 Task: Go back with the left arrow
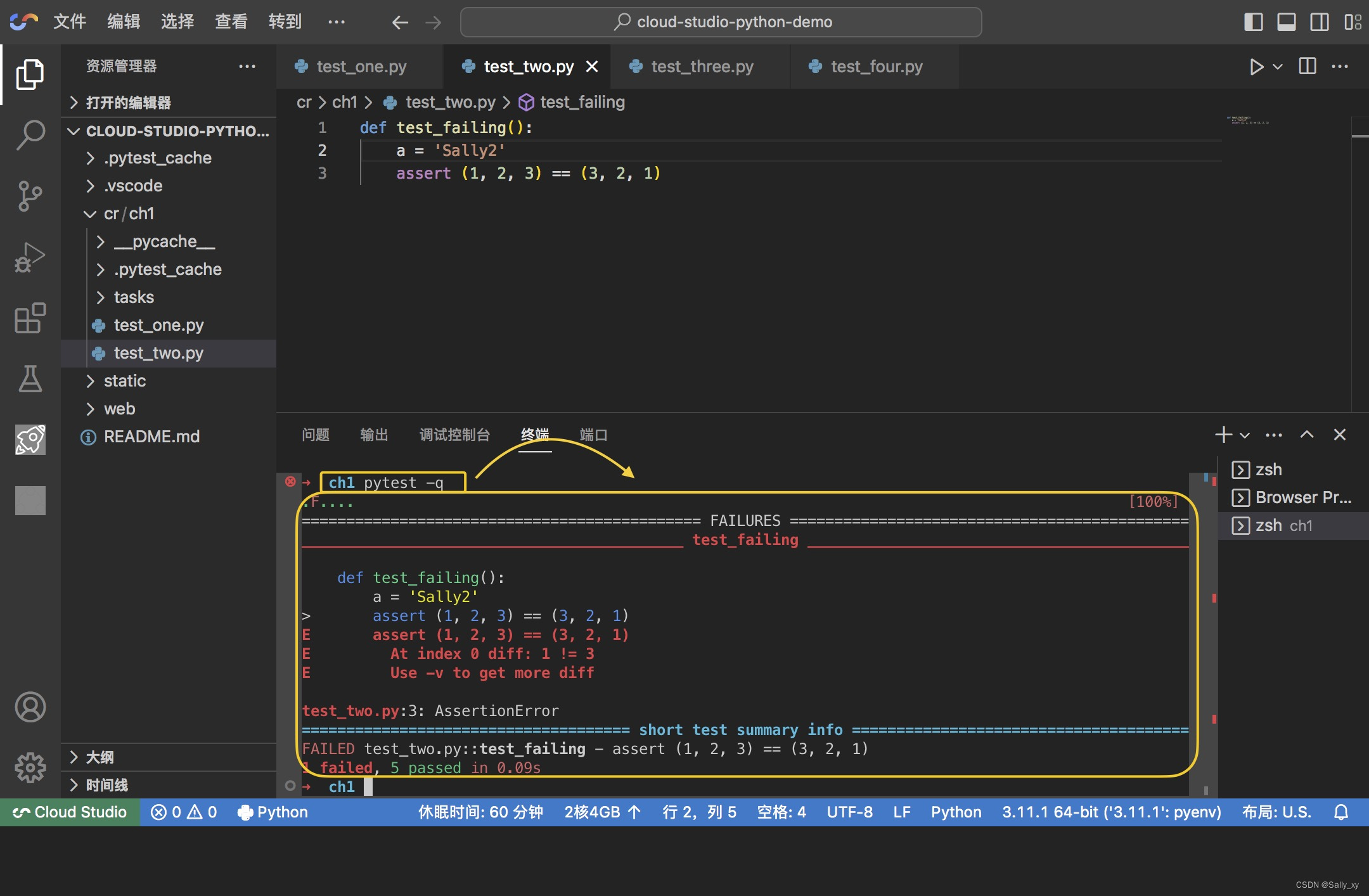[399, 22]
